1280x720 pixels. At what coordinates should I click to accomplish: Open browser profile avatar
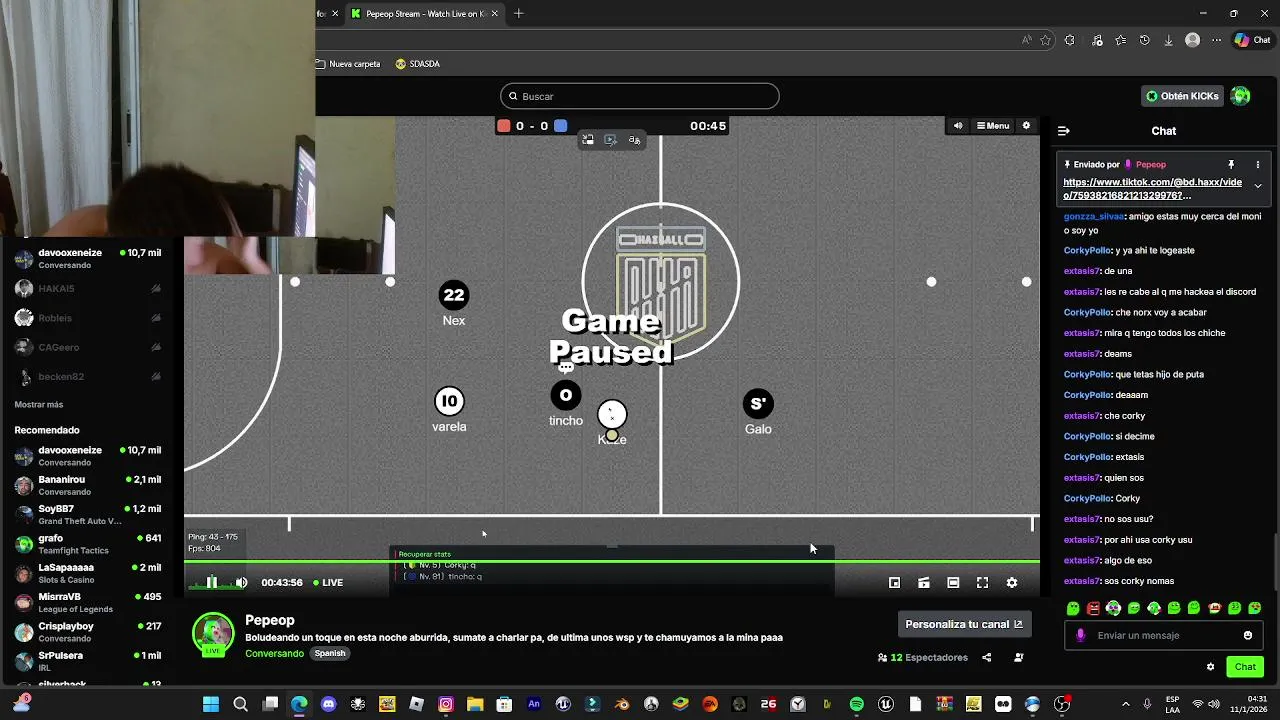click(1192, 40)
